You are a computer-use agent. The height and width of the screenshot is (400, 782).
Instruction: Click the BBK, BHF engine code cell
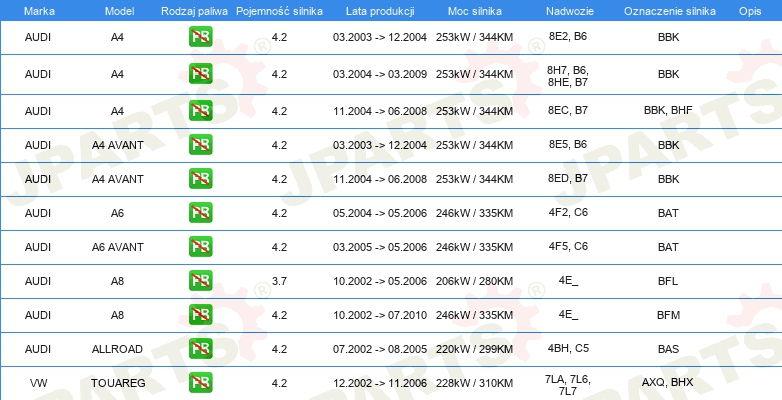pyautogui.click(x=668, y=111)
